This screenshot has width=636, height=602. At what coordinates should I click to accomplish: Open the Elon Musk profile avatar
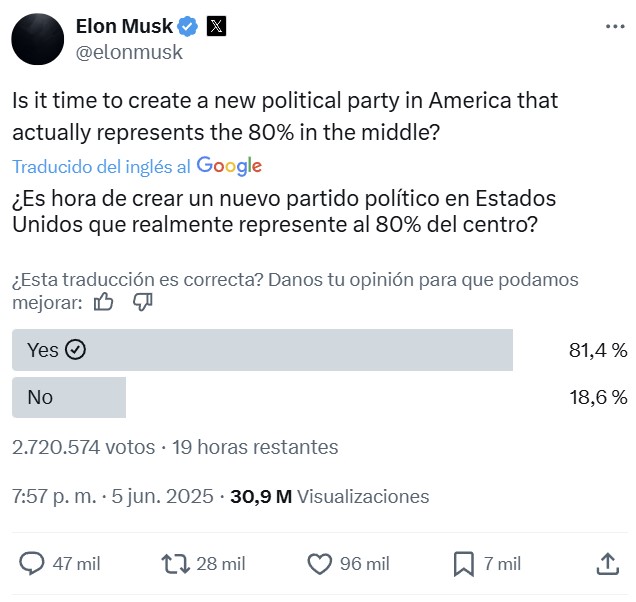coord(38,39)
